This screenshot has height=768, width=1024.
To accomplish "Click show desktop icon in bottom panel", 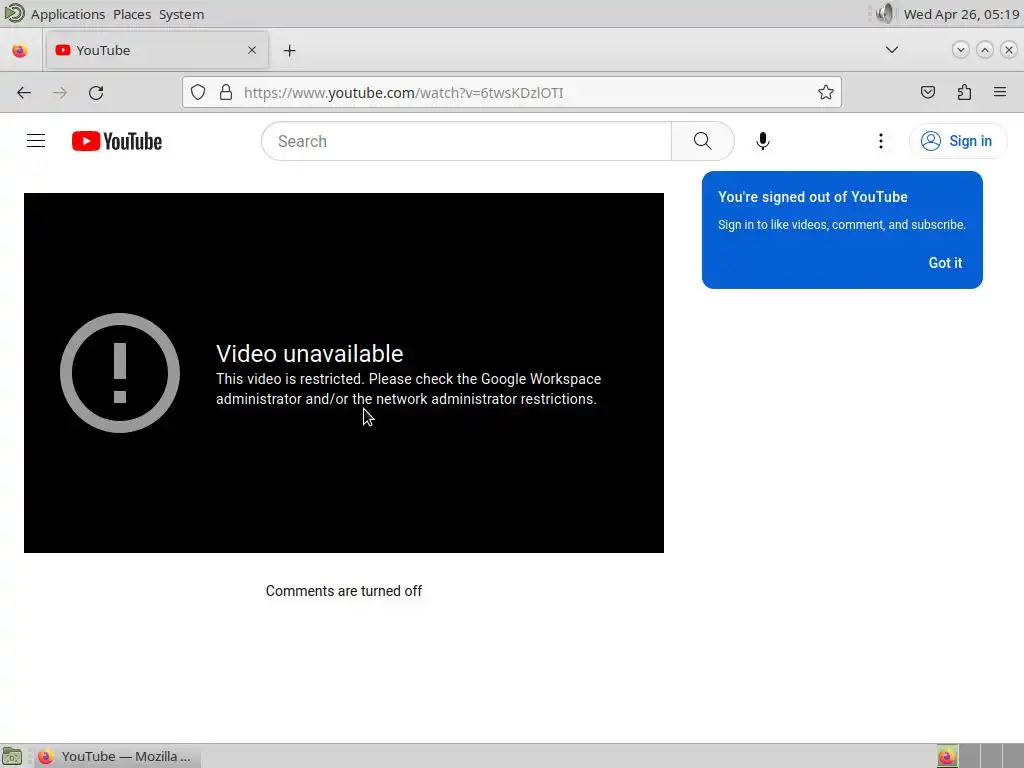I will tap(12, 756).
